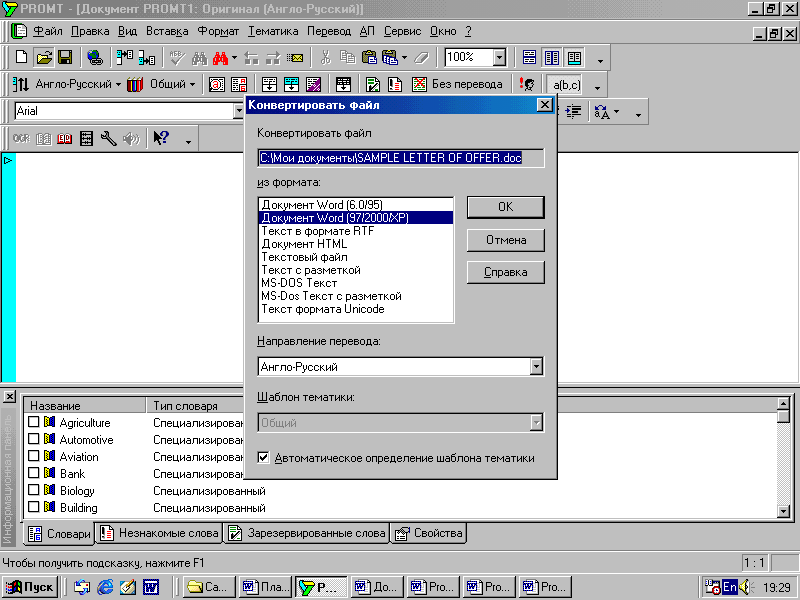
Task: Check the Biology dictionary checkbox
Action: tap(34, 490)
